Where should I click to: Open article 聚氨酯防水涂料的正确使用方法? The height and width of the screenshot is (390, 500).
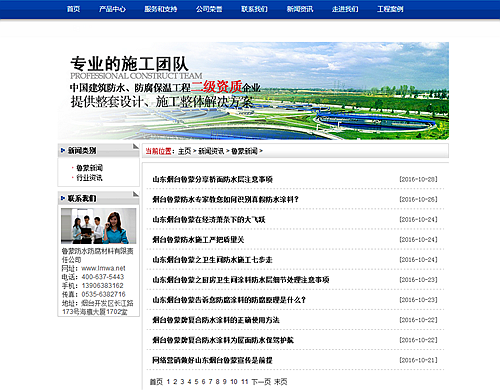pyautogui.click(x=216, y=320)
